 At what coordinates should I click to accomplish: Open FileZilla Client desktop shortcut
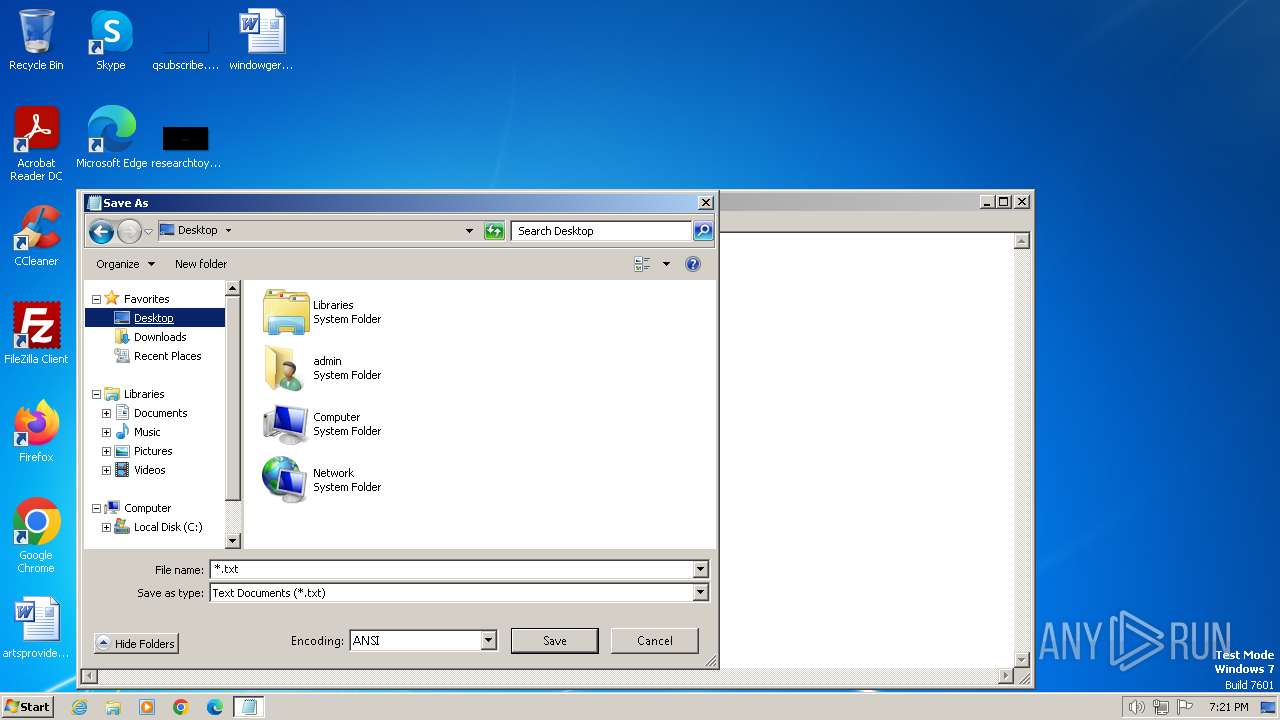[x=36, y=334]
